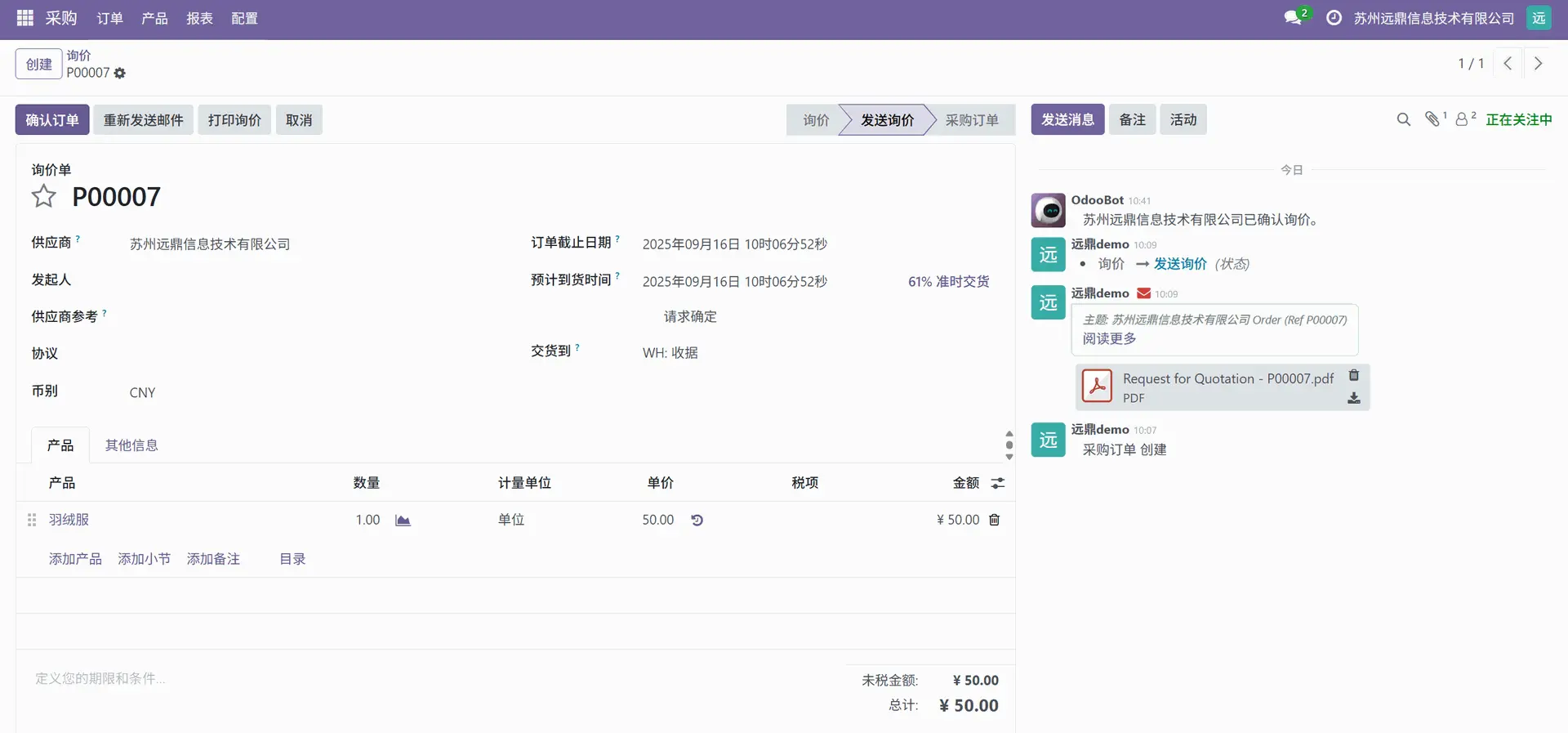Open the forecast chart icon beside quantity
Image resolution: width=1568 pixels, height=733 pixels.
403,521
